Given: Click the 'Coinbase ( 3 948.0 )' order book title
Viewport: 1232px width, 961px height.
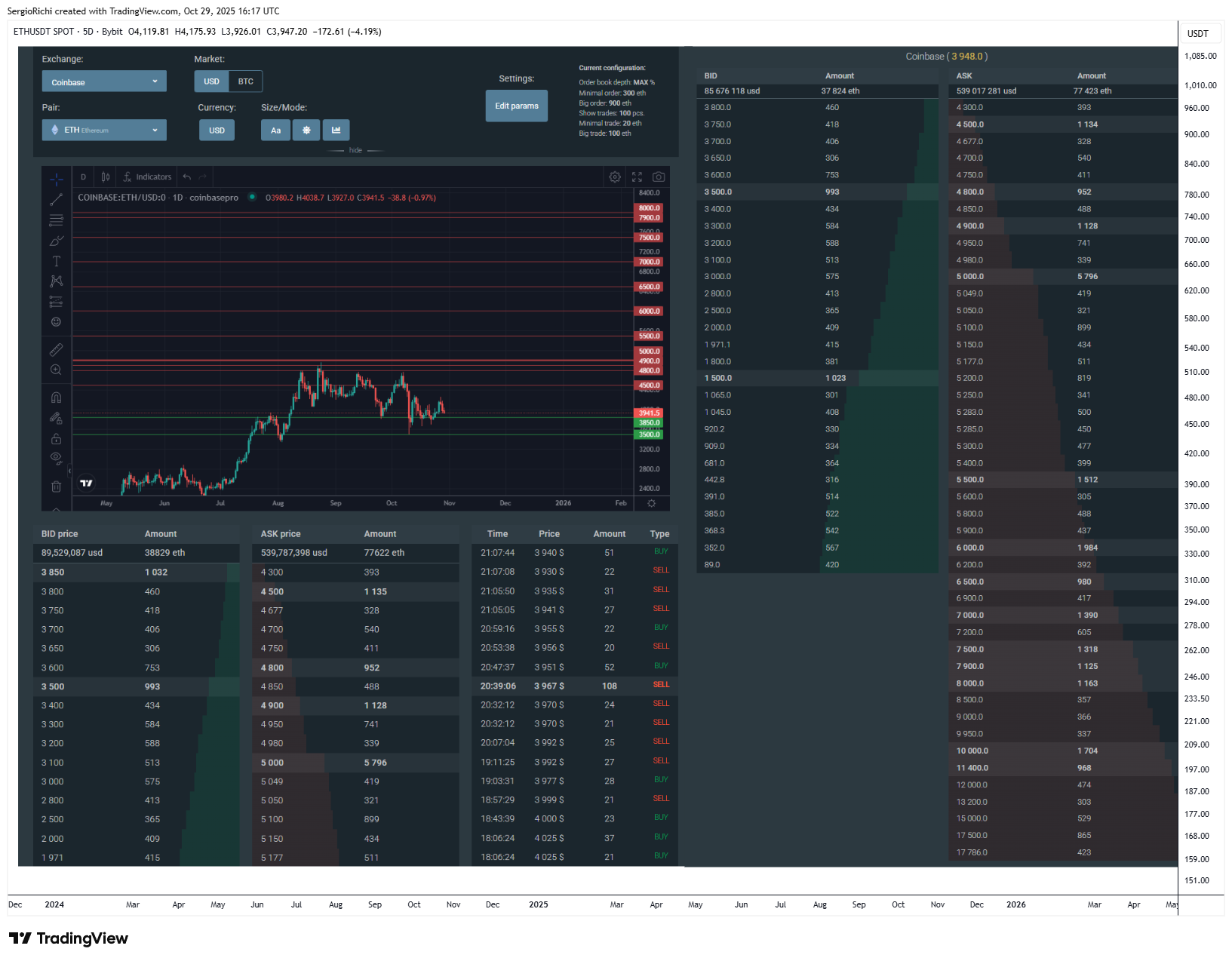Looking at the screenshot, I should tap(946, 57).
